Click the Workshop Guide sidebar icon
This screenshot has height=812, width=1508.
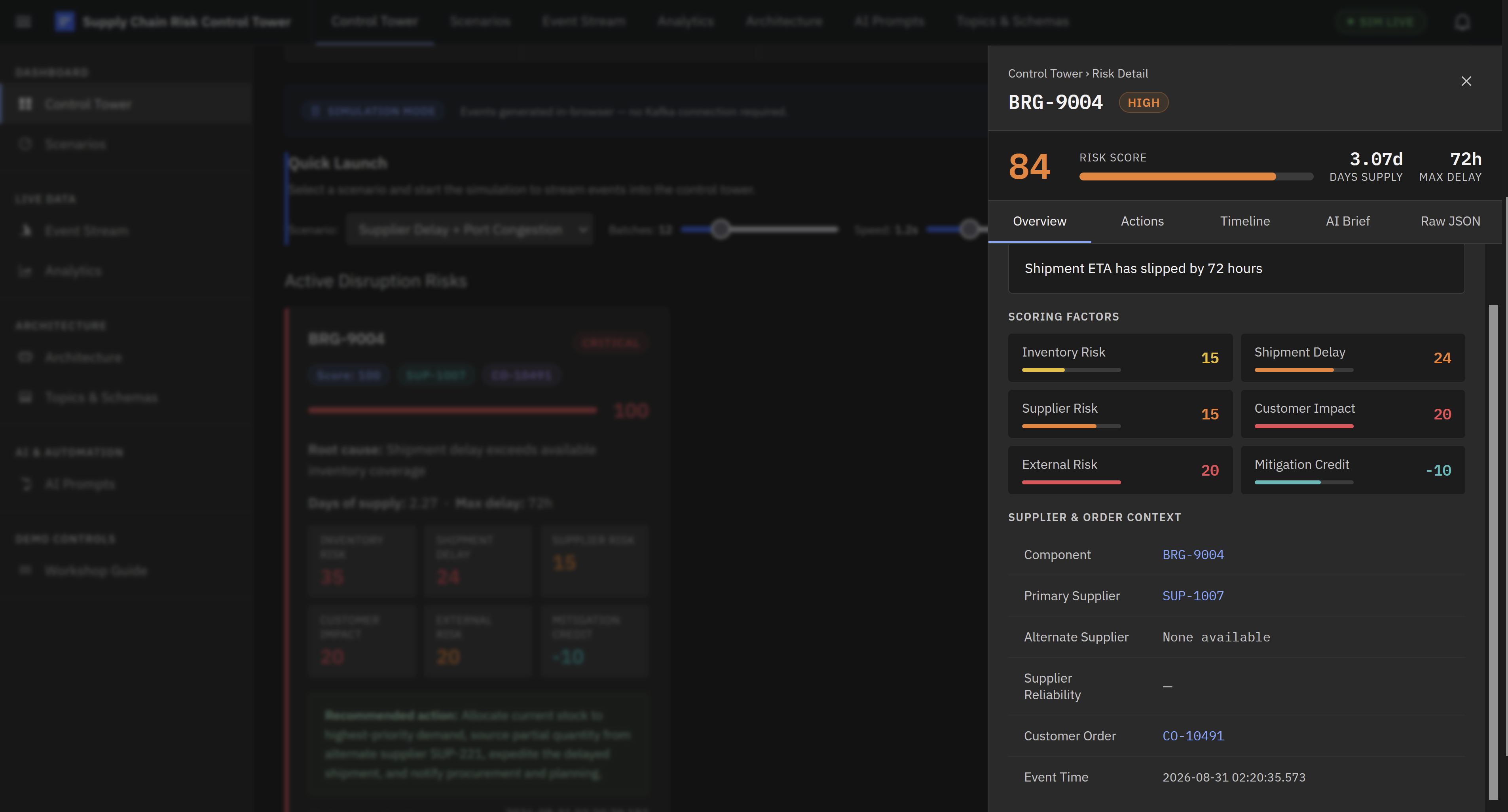(25, 570)
